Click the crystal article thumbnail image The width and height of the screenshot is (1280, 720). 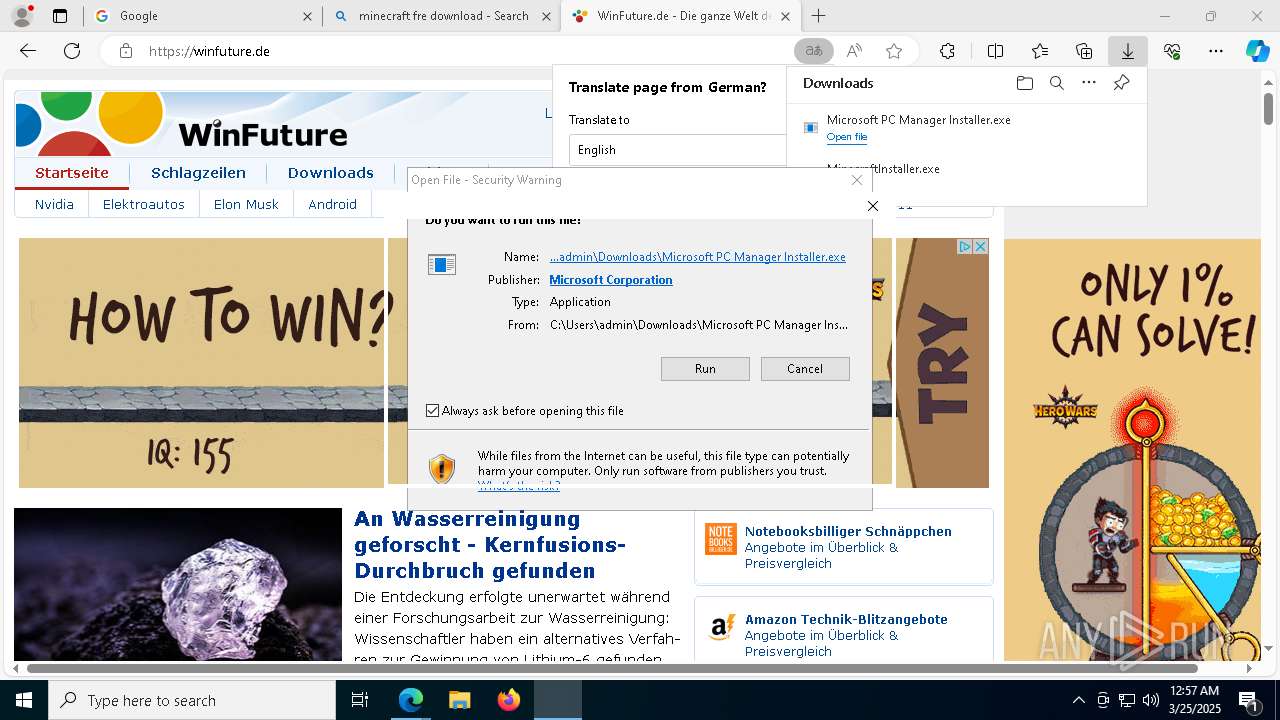point(178,584)
